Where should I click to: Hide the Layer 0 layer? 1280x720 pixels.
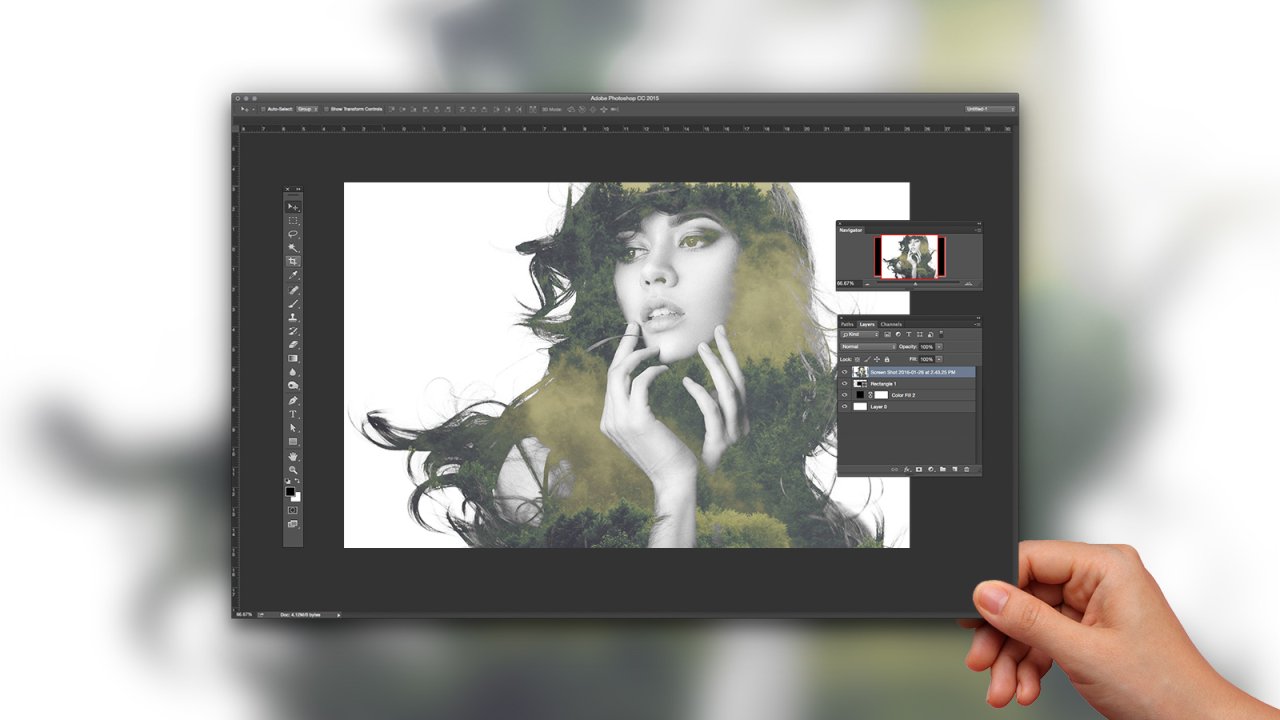(x=845, y=406)
